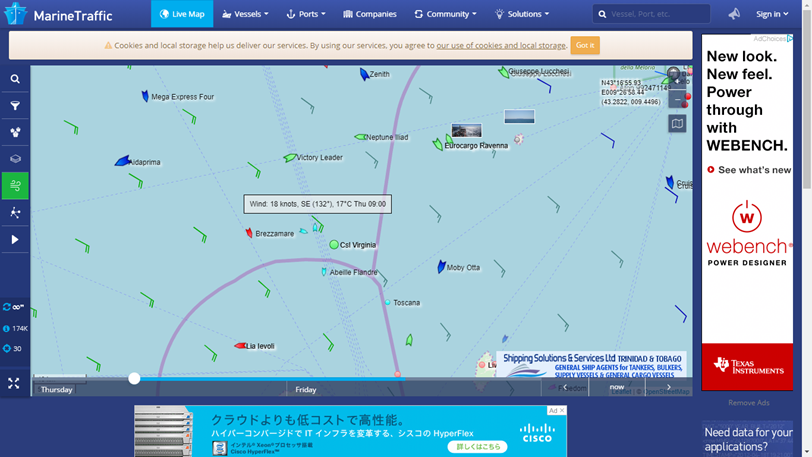Zoom out the map with minus button
The width and height of the screenshot is (812, 457).
tap(677, 99)
